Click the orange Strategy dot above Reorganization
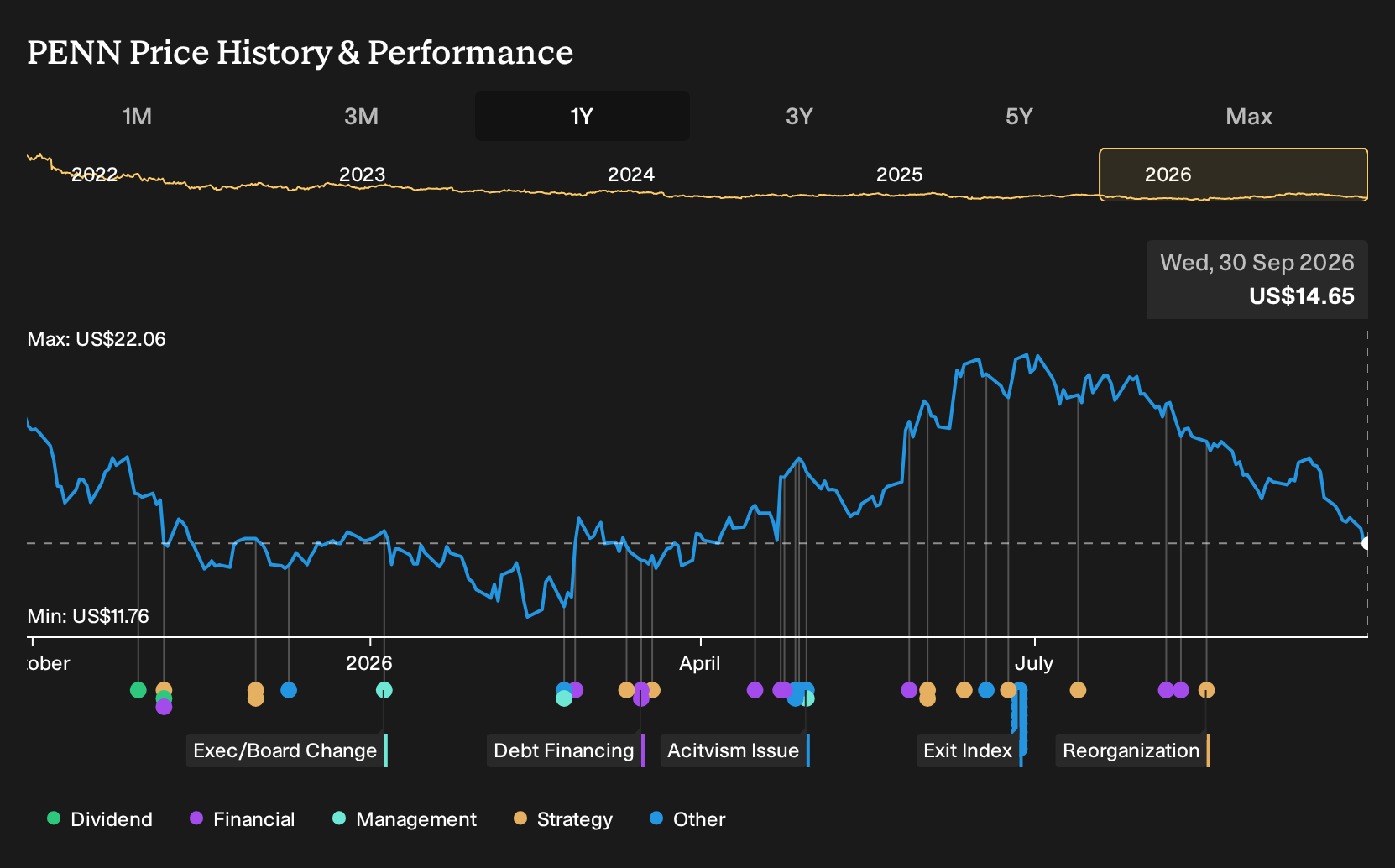Viewport: 1395px width, 868px height. tap(1206, 690)
